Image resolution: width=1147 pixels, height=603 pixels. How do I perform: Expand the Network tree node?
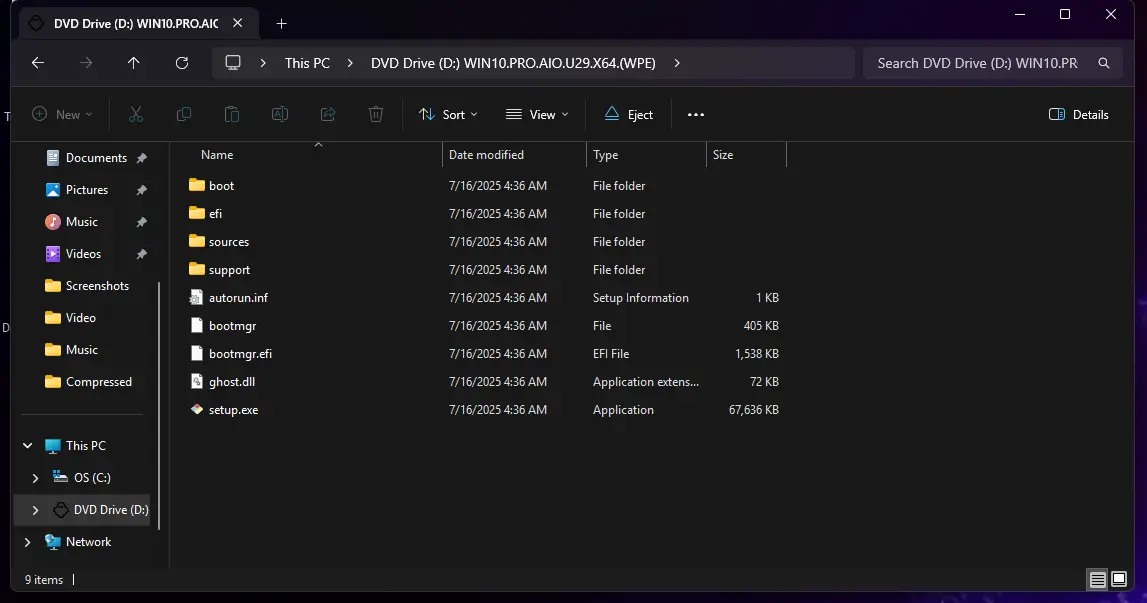[x=28, y=542]
